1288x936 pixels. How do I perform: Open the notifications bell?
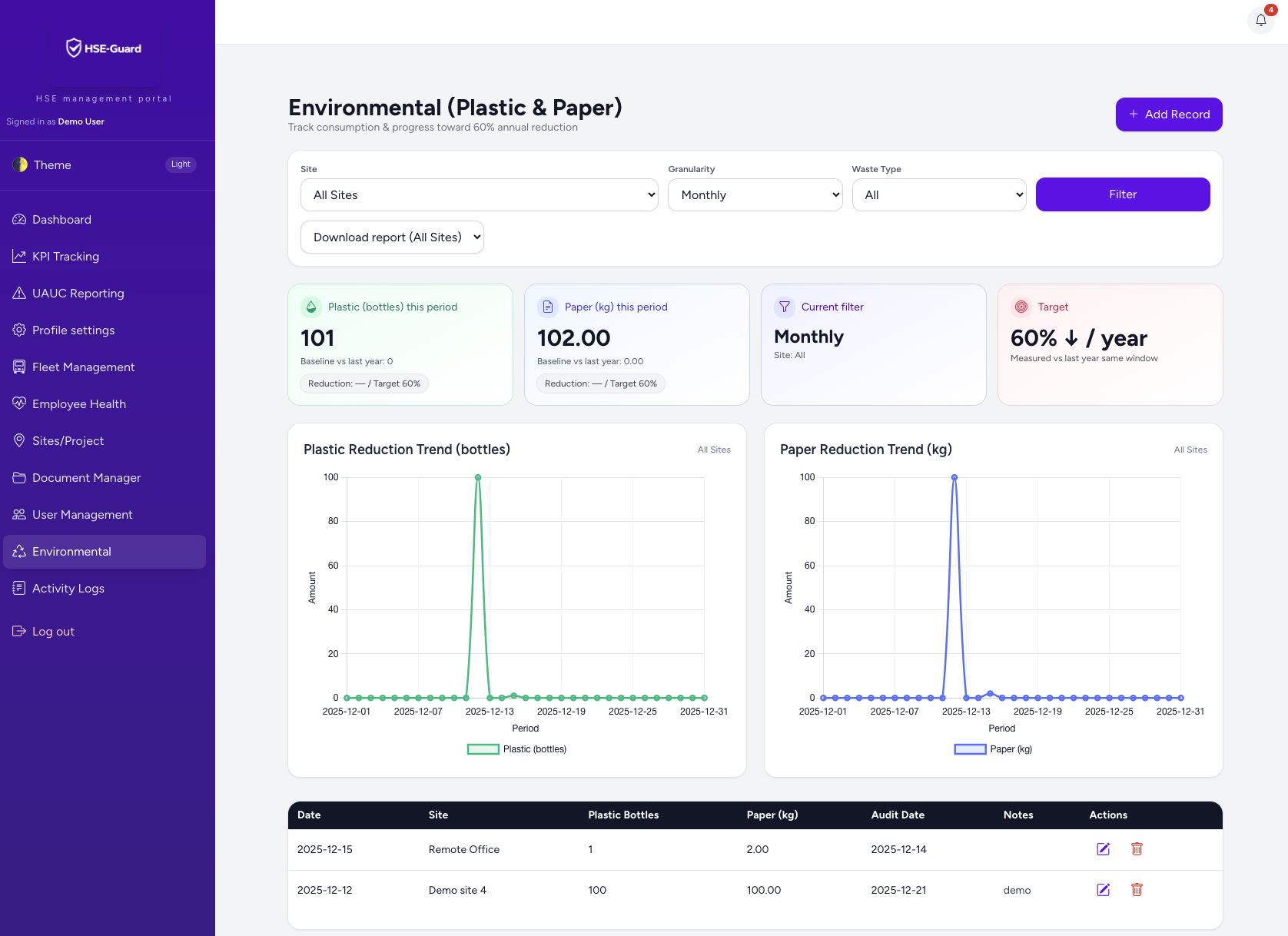pyautogui.click(x=1260, y=21)
